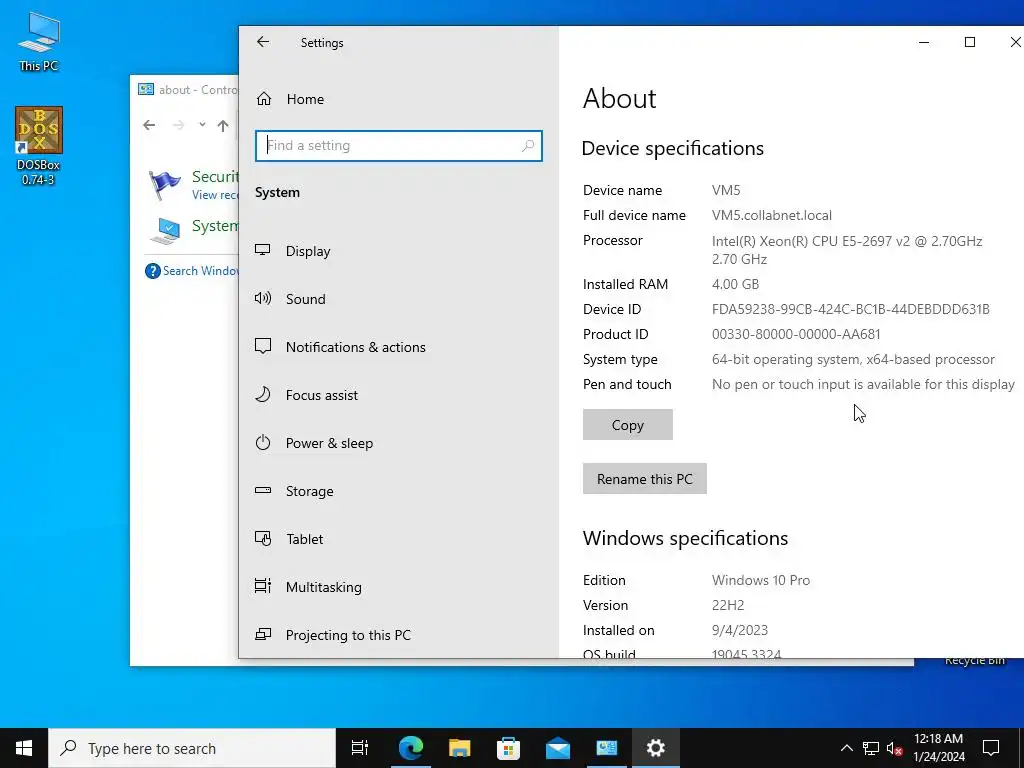Select the This PC desktop icon

[39, 41]
